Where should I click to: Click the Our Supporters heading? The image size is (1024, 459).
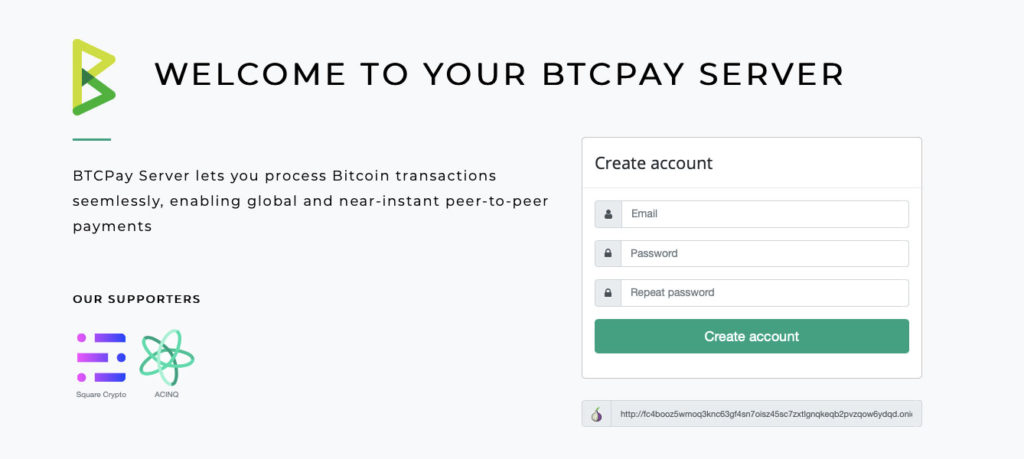136,300
